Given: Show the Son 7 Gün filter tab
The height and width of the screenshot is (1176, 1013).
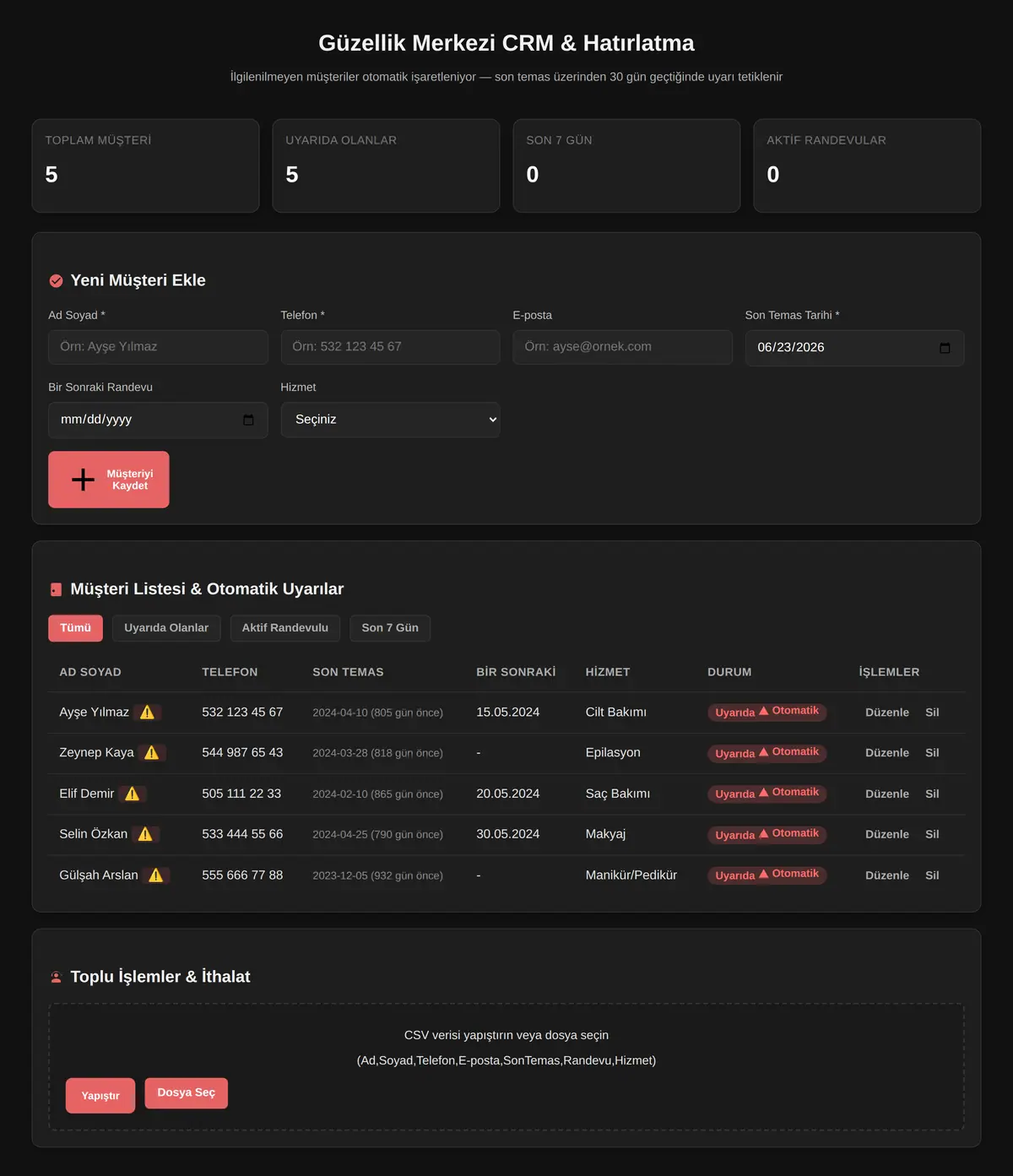Looking at the screenshot, I should pos(390,628).
